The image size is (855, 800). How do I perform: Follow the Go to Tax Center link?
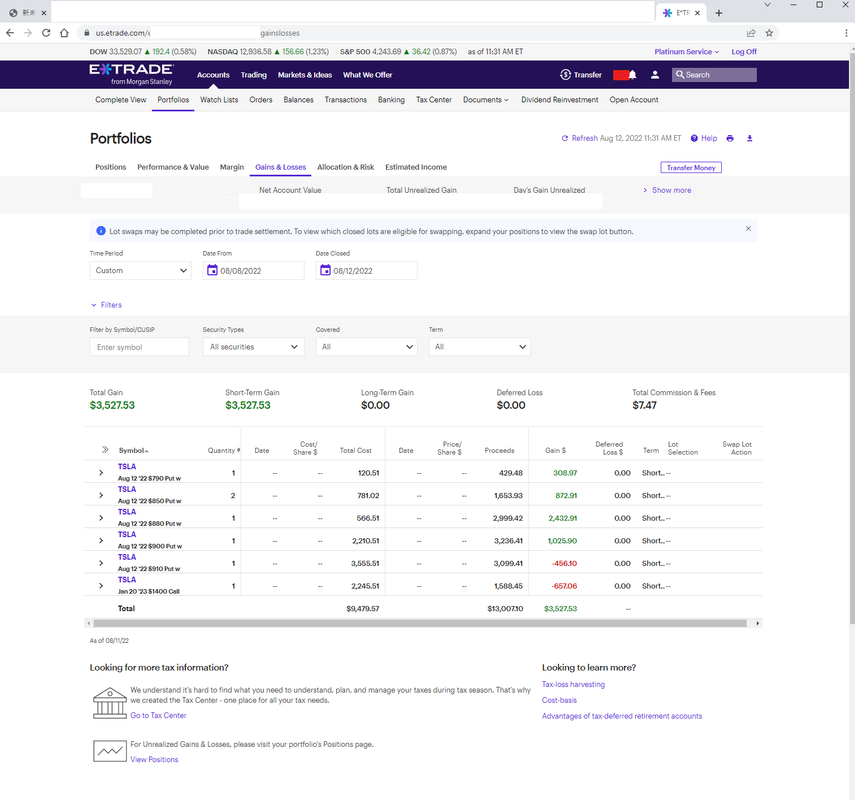click(x=158, y=715)
